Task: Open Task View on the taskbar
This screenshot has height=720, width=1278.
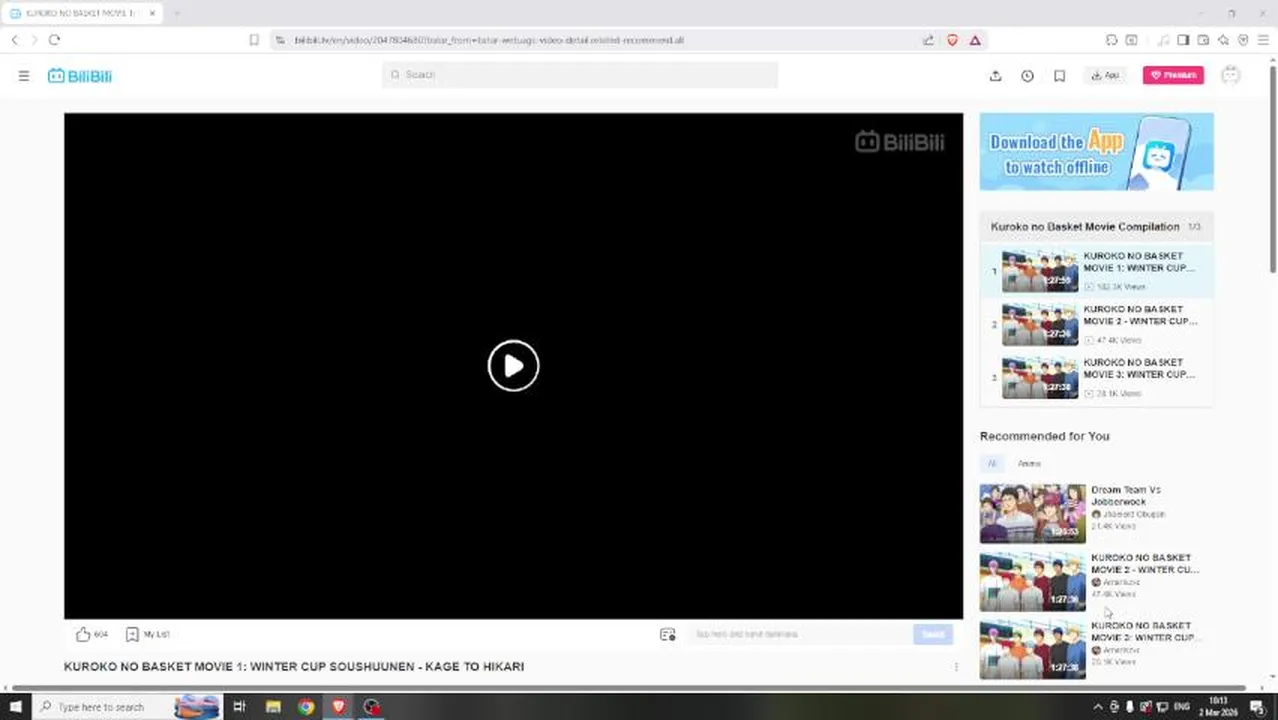Action: 239,707
